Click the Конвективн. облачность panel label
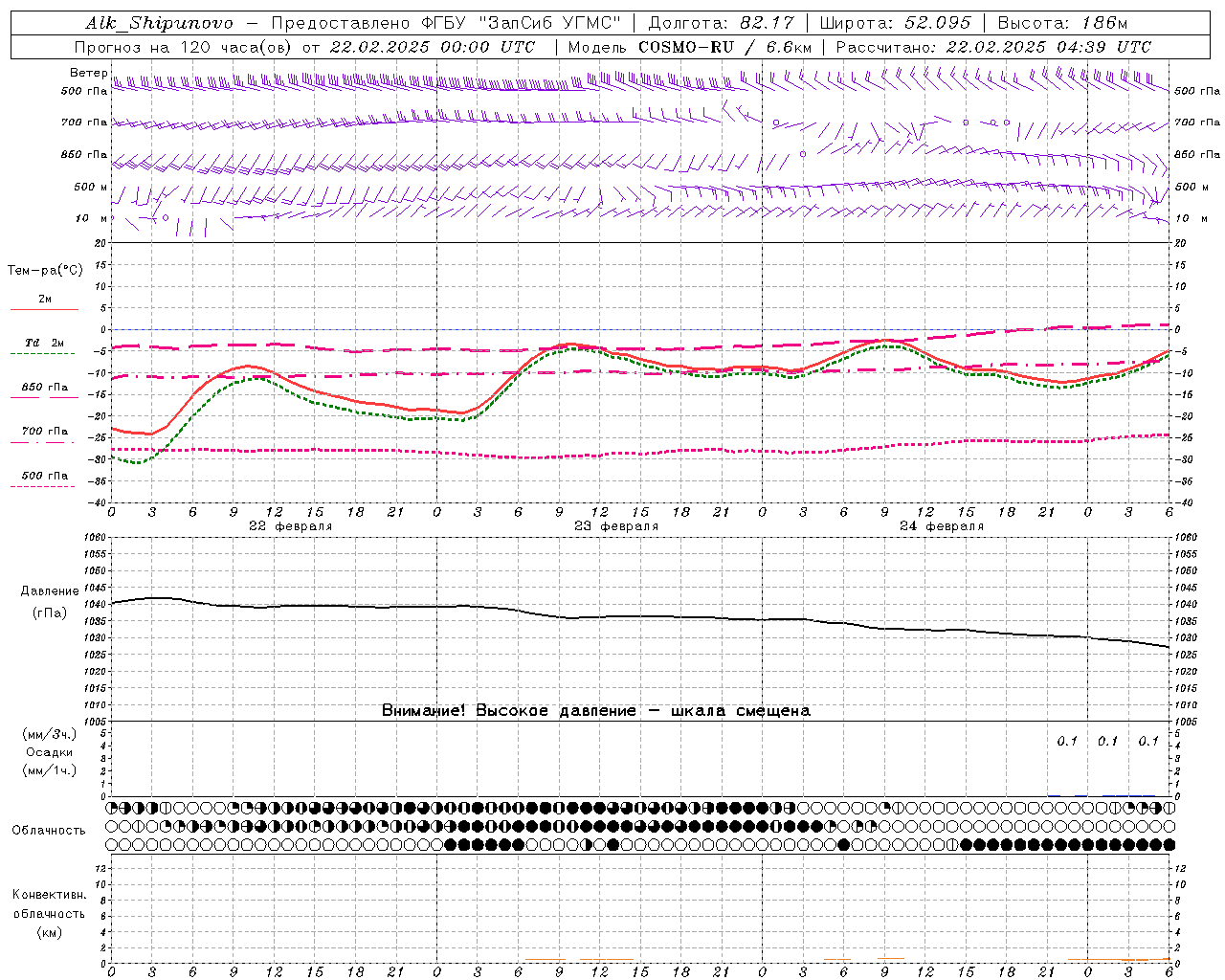1225x980 pixels. click(49, 904)
